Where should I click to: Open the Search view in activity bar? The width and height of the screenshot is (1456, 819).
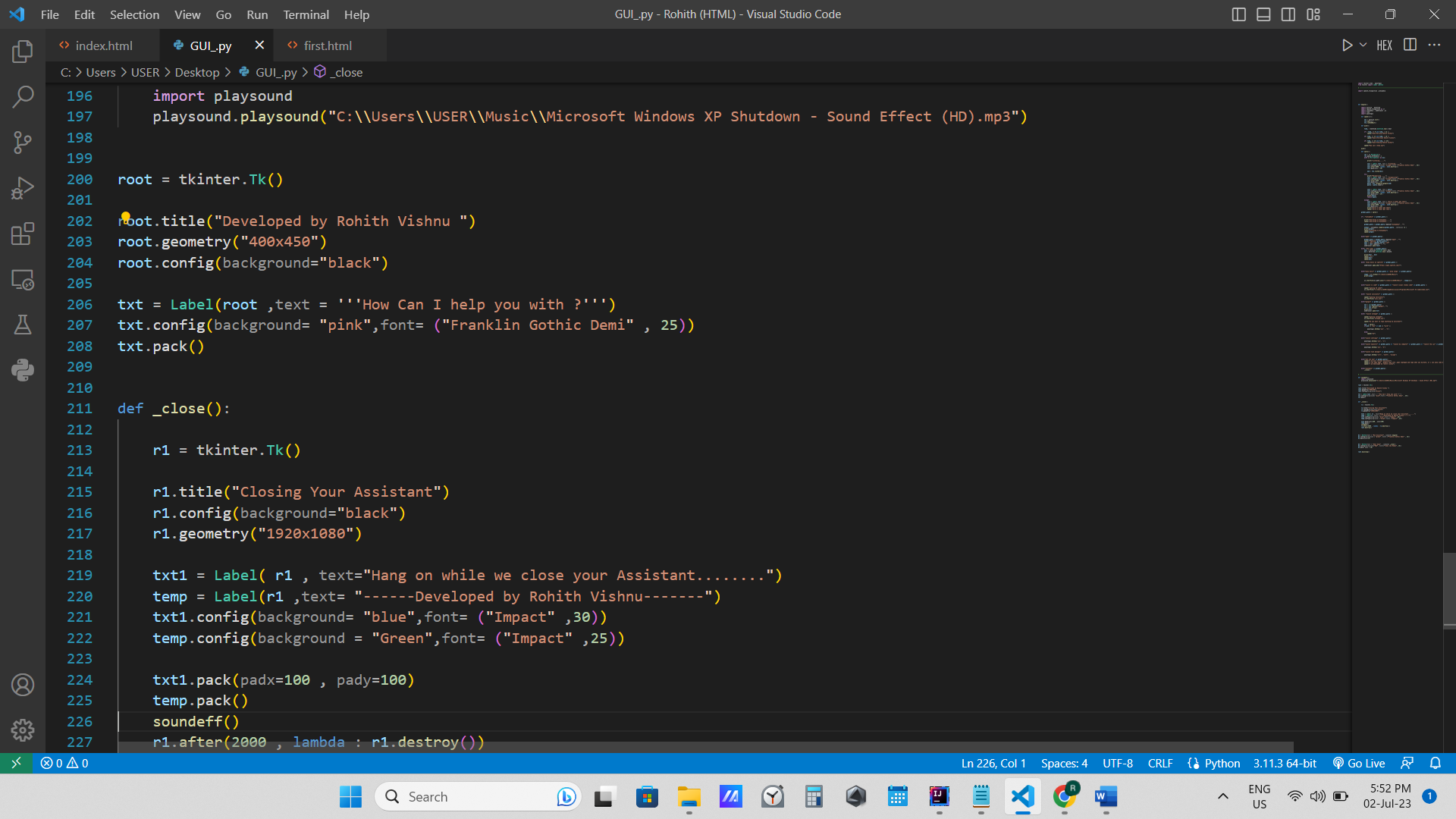(23, 96)
